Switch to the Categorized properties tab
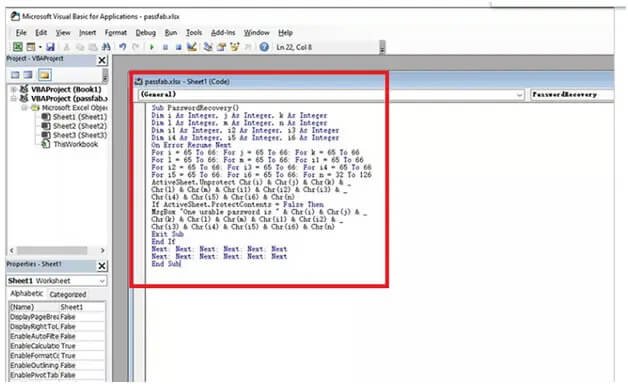This screenshot has height=384, width=628. coord(68,294)
